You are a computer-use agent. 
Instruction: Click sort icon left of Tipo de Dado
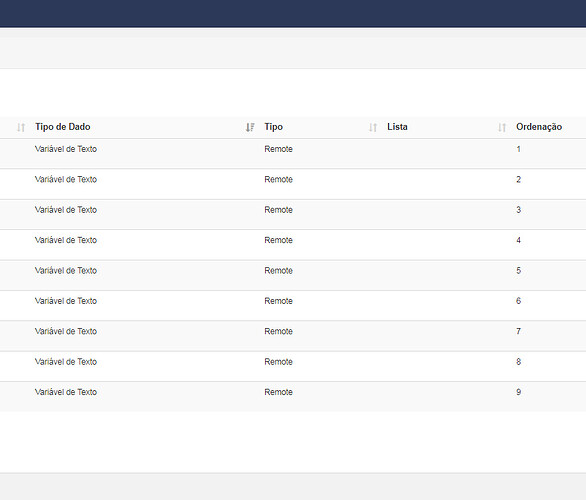click(x=21, y=127)
